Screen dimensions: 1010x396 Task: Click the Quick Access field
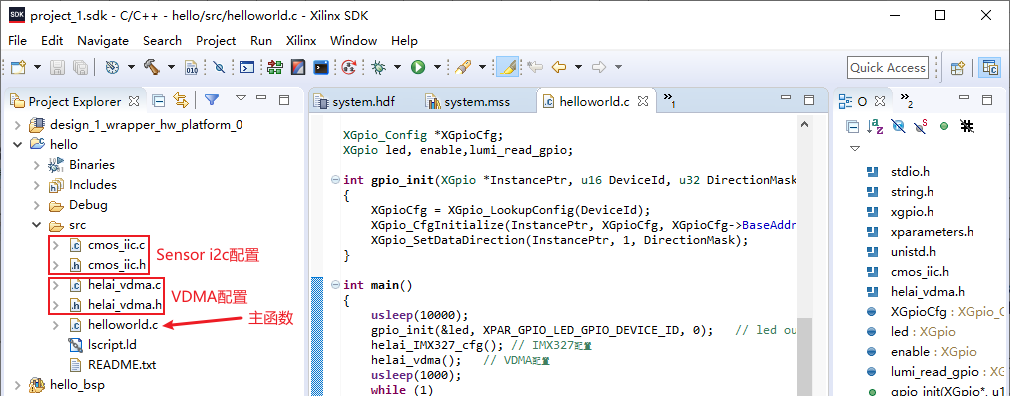pyautogui.click(x=888, y=68)
